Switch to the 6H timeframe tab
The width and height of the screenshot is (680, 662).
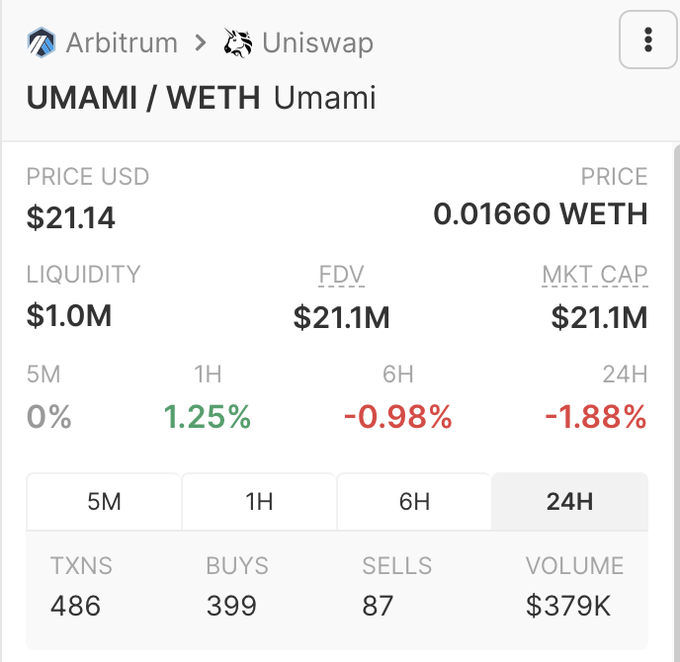tap(414, 501)
